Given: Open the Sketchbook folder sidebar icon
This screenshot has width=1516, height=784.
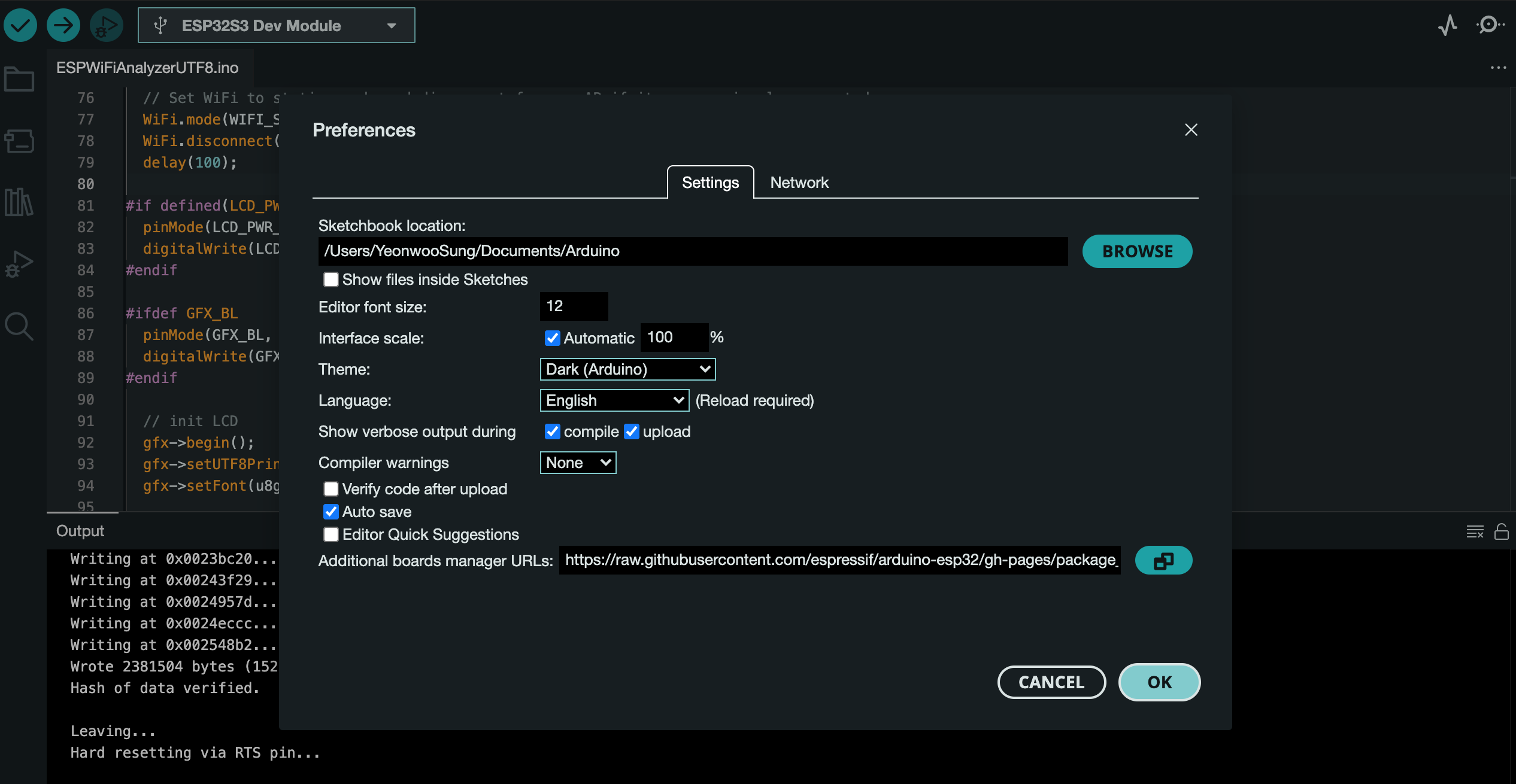Looking at the screenshot, I should [x=19, y=79].
